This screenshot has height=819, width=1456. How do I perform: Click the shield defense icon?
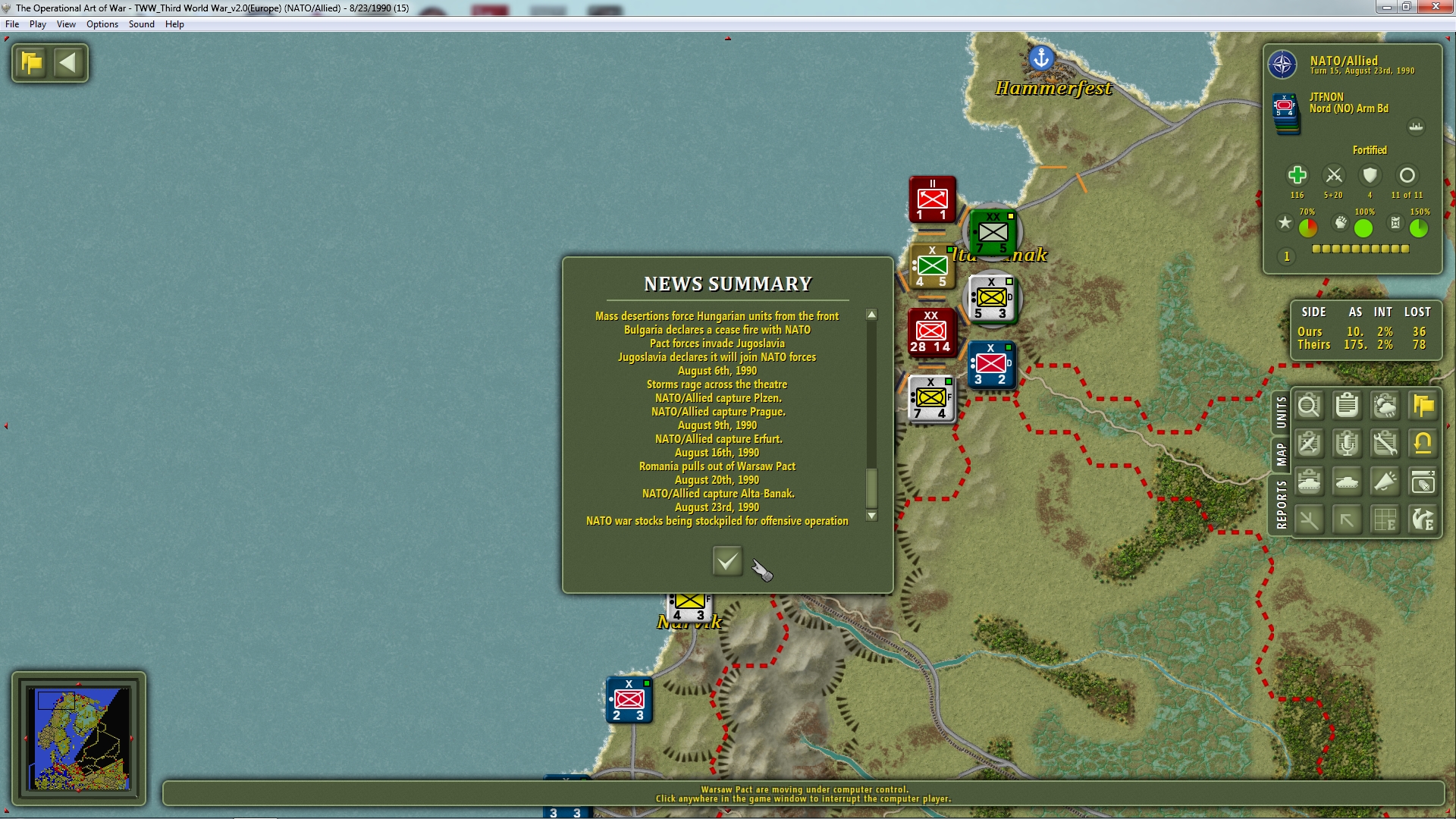point(1370,175)
